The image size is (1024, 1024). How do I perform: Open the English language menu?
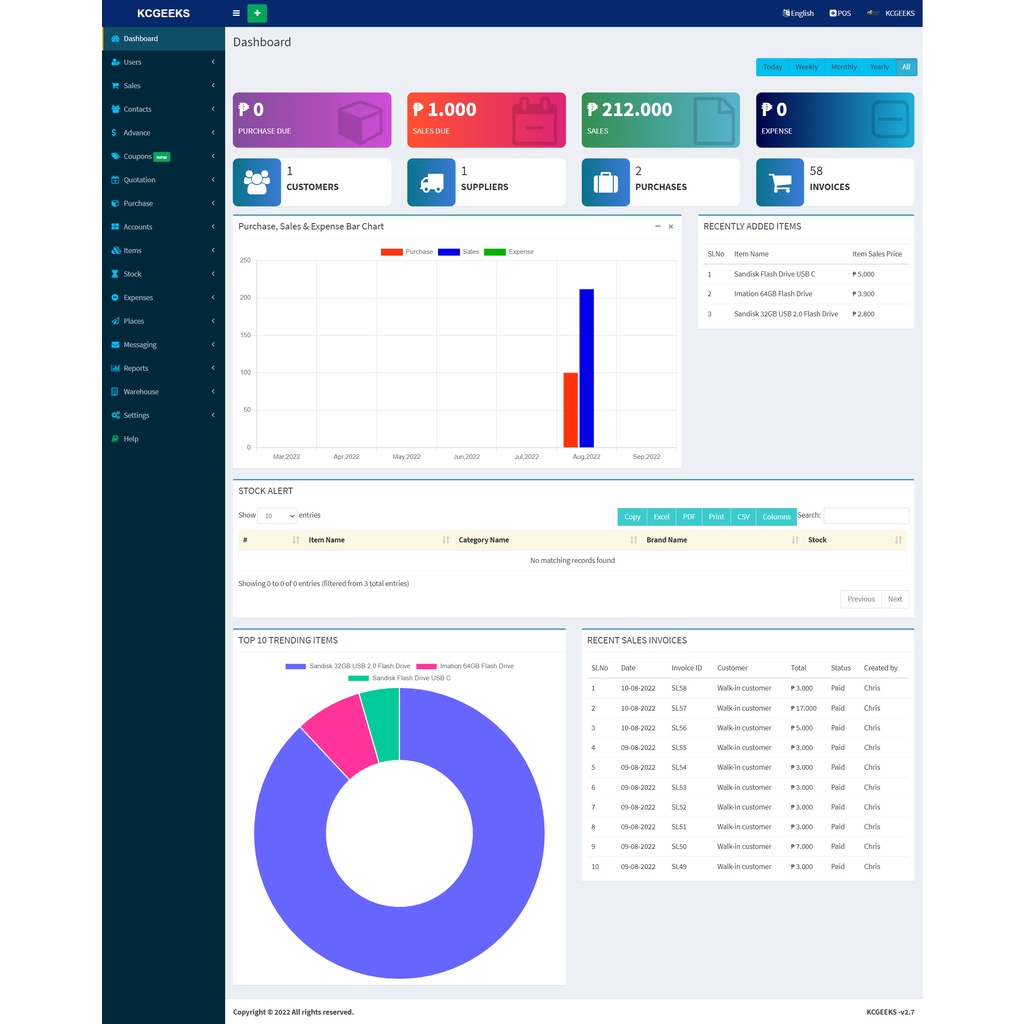pos(797,13)
